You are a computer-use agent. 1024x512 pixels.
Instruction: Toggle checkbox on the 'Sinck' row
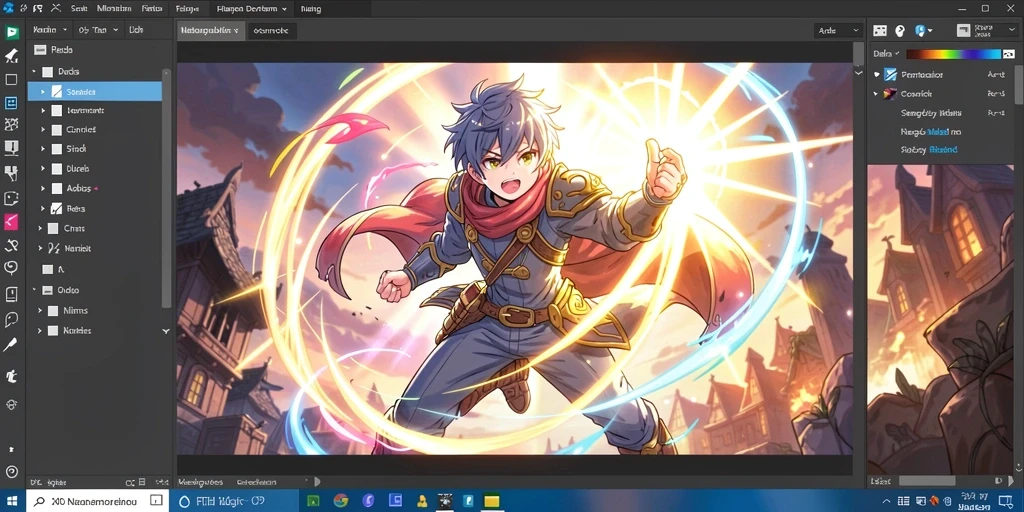coord(56,149)
